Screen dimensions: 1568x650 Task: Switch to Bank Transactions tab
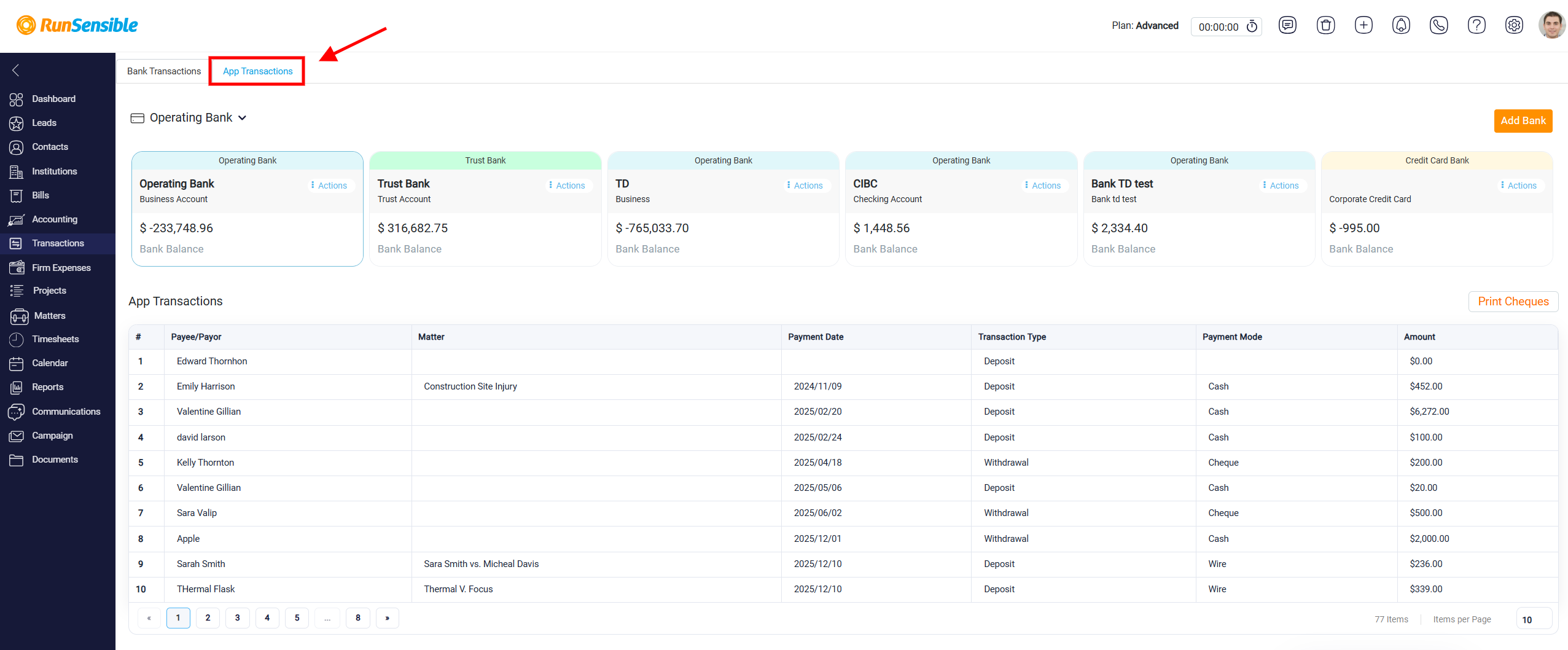point(164,71)
